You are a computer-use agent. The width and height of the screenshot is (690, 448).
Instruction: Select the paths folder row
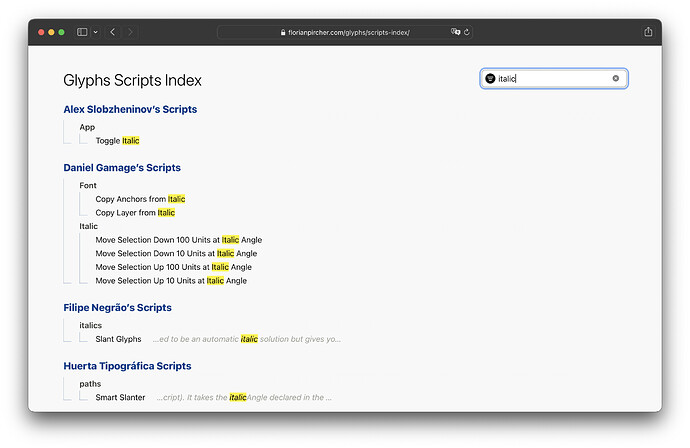coord(90,384)
